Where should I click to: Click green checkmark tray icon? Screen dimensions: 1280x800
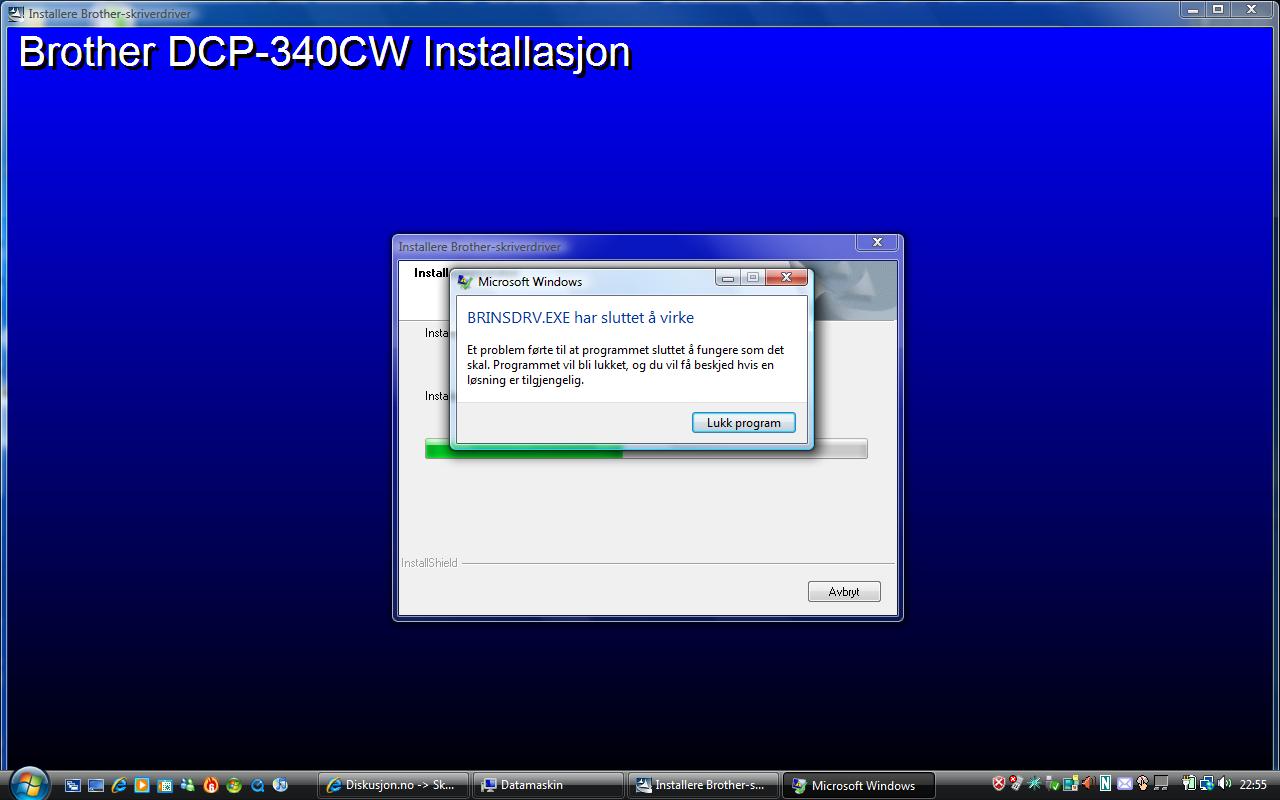pos(1053,783)
